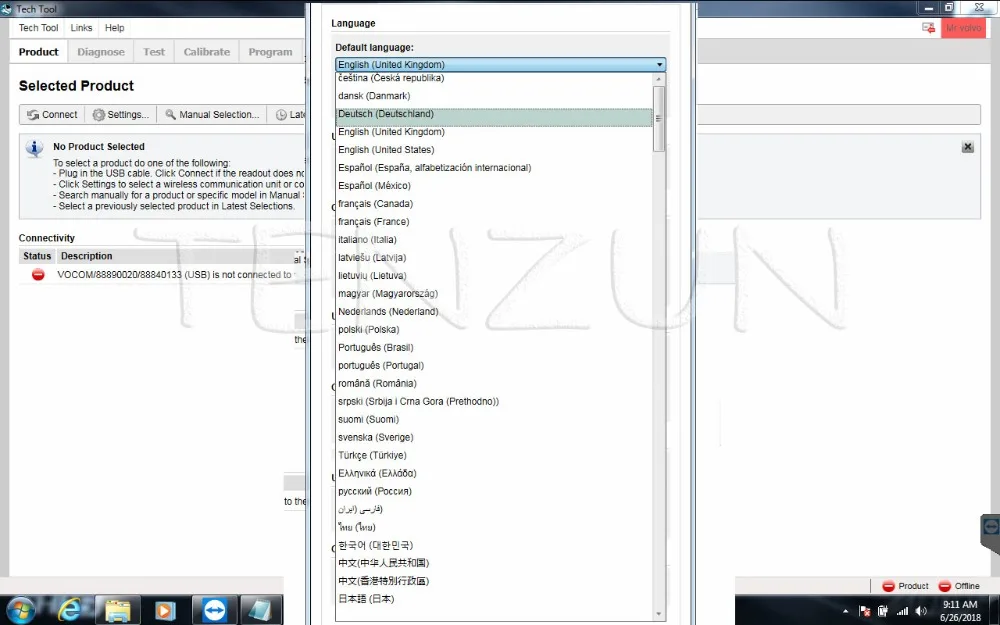The image size is (1000, 625).
Task: Click the volume icon in system tray
Action: click(921, 611)
